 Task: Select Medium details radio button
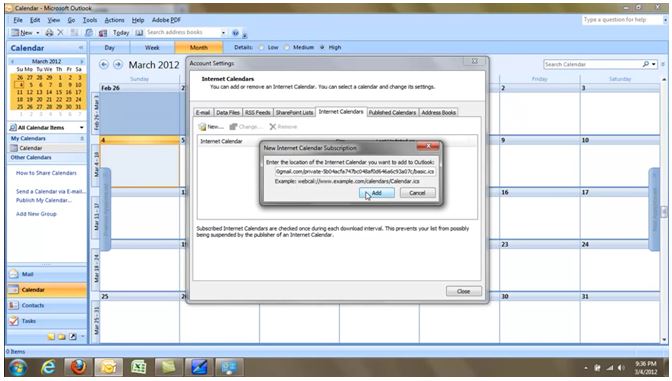tap(287, 48)
